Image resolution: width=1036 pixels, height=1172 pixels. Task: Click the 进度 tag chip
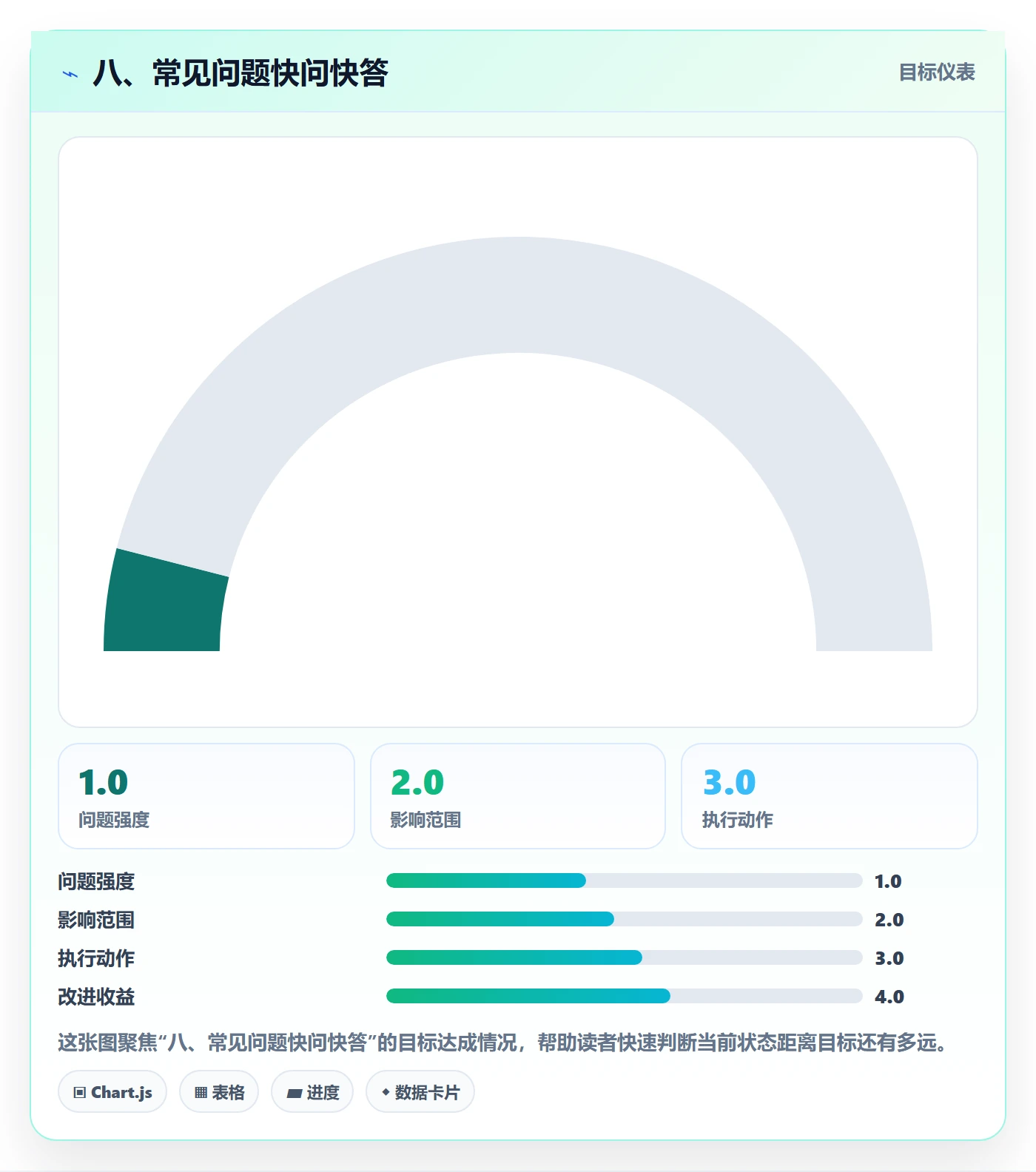(312, 1092)
